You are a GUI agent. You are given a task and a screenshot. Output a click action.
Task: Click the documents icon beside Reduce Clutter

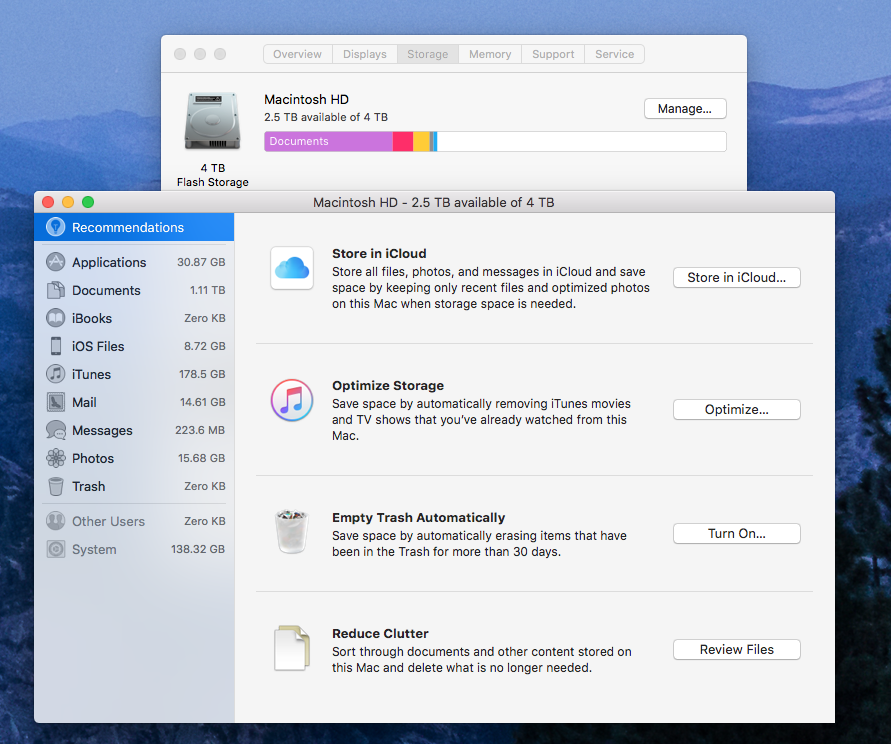pos(292,648)
